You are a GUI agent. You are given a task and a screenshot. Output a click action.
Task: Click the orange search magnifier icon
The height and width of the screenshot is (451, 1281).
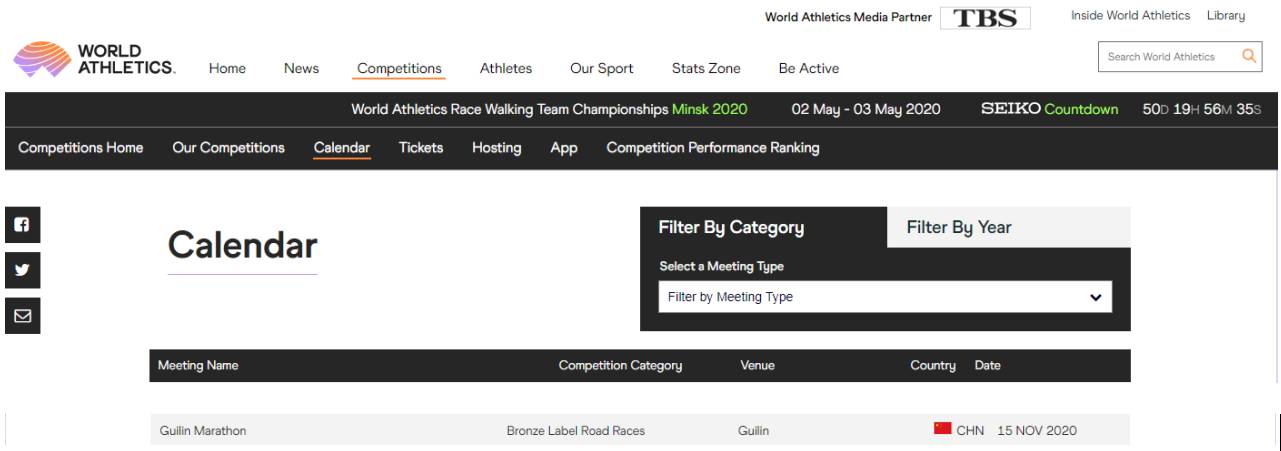(x=1248, y=56)
